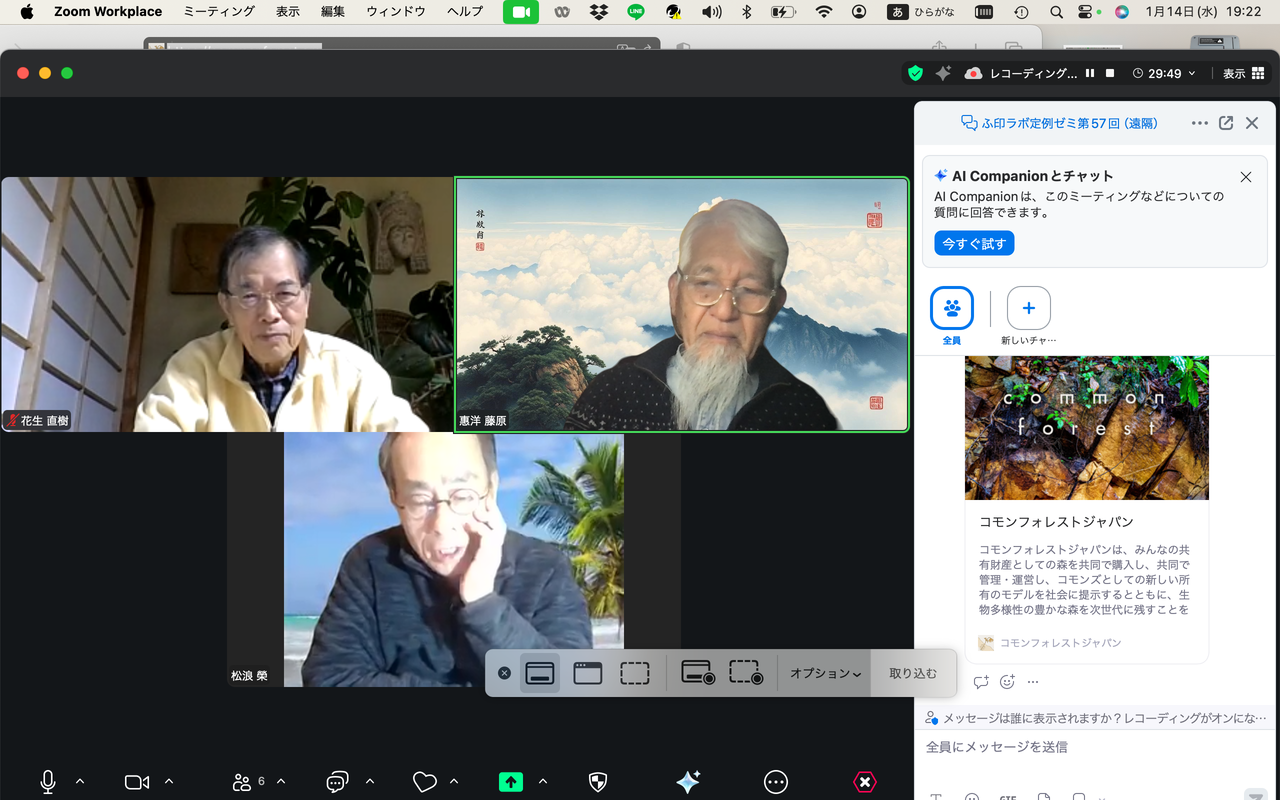
Task: Open the オプション dropdown in capture toolbar
Action: 825,673
